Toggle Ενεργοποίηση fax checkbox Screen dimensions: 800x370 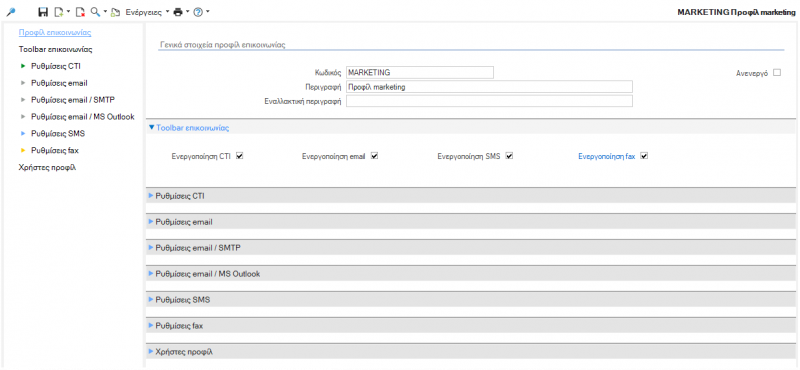(644, 156)
